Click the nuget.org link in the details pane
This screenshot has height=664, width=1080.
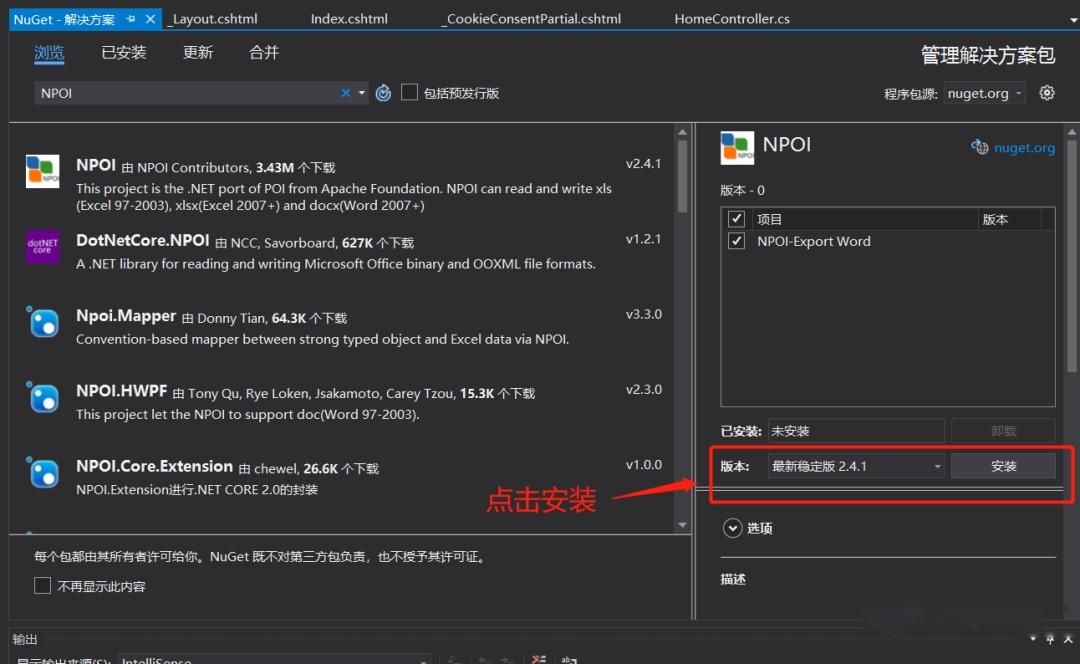coord(1023,147)
